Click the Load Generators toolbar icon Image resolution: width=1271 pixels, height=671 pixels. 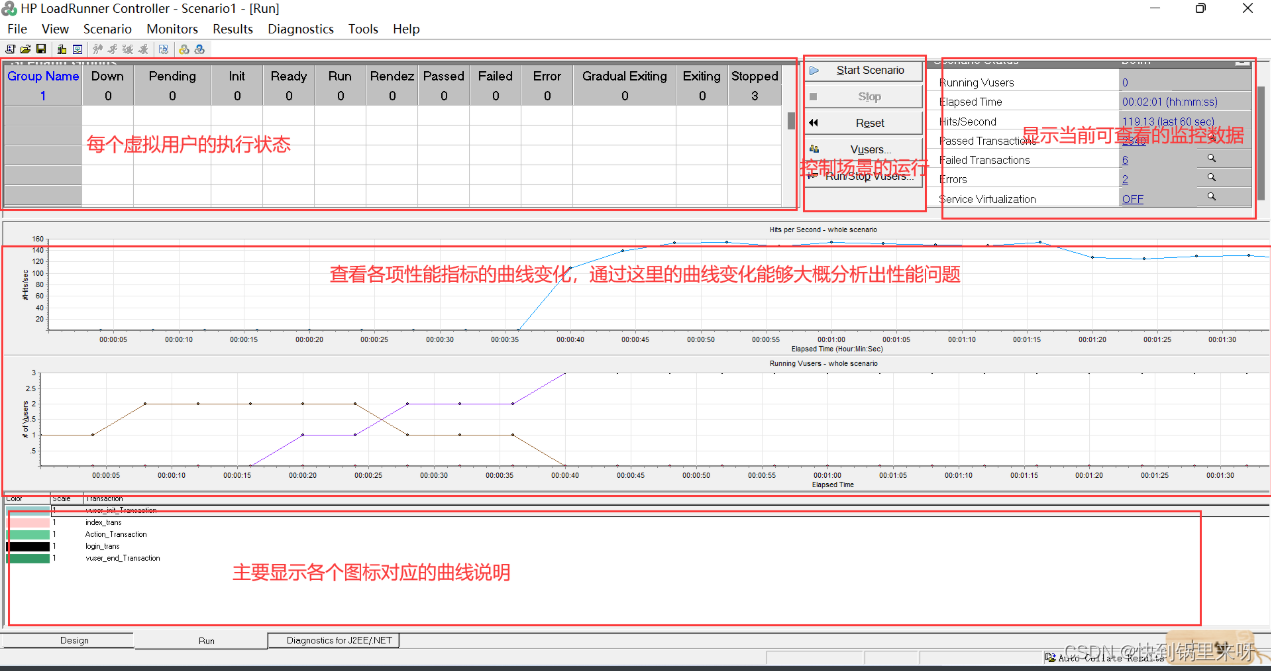coord(62,49)
